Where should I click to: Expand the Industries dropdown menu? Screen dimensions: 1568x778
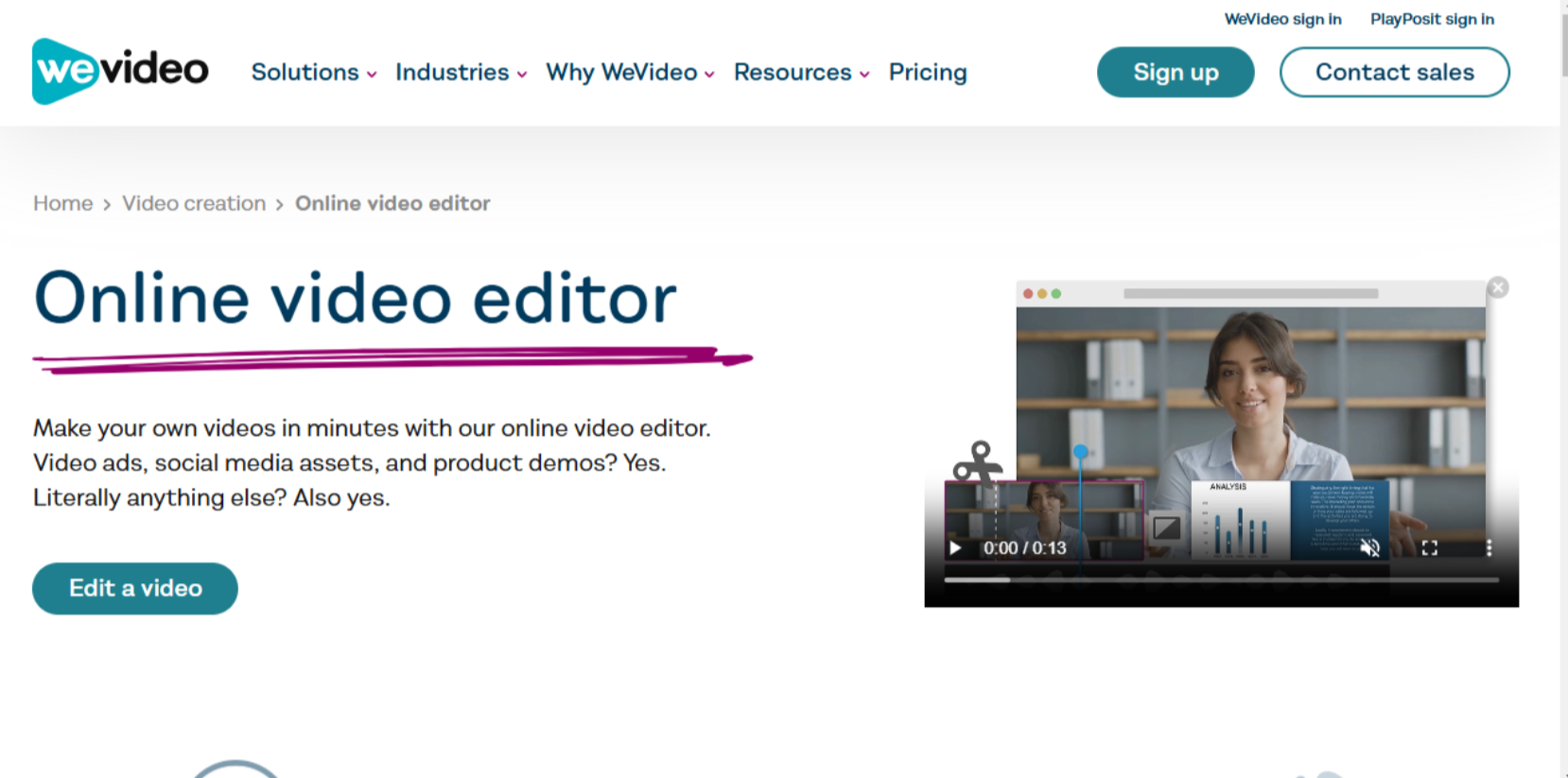[461, 73]
